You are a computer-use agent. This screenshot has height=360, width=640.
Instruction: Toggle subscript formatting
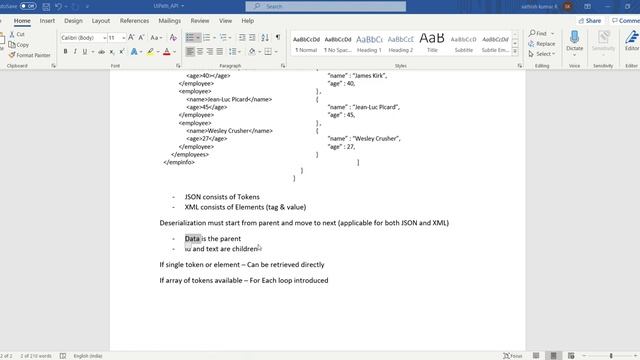click(111, 52)
